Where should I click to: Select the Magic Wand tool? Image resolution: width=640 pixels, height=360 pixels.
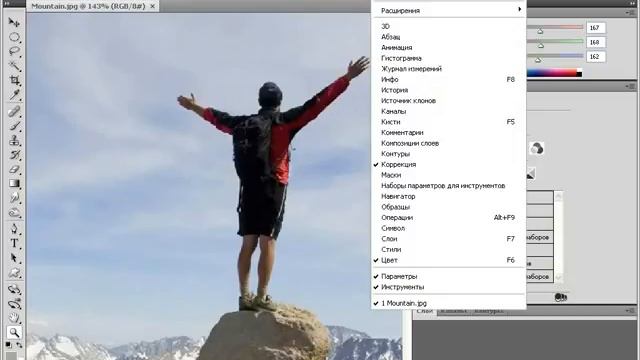point(14,66)
